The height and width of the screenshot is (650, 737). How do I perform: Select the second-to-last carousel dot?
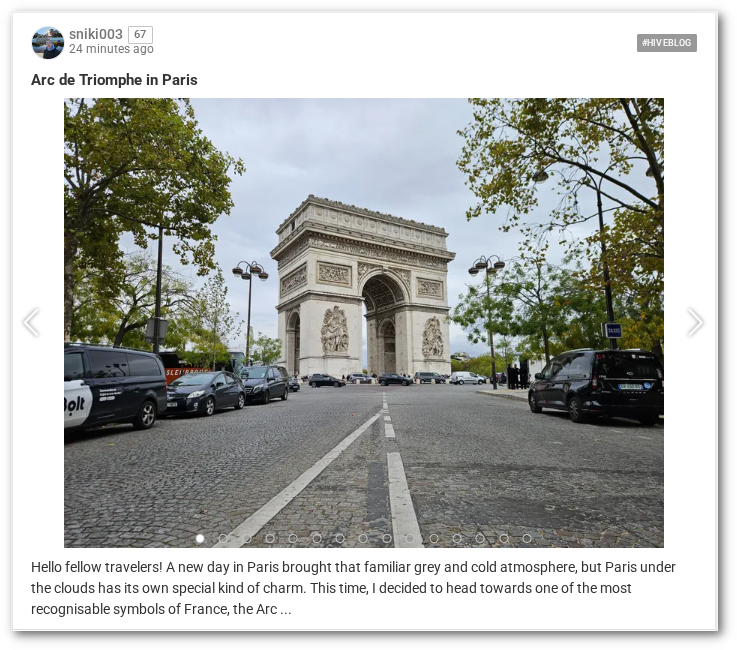503,539
